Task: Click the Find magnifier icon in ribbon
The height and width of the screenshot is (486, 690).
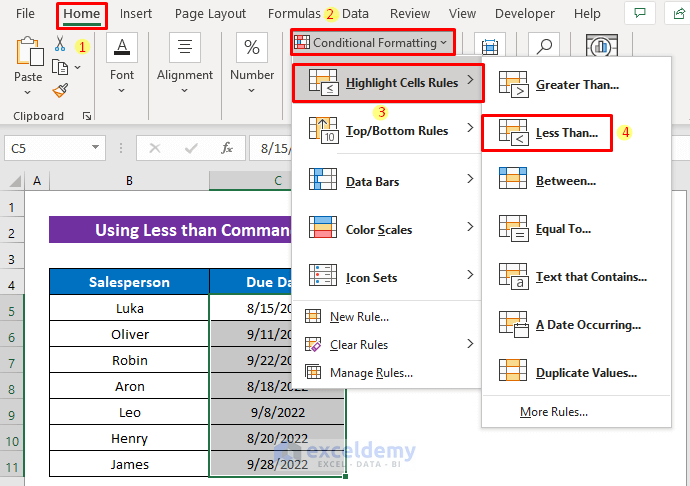Action: [544, 45]
